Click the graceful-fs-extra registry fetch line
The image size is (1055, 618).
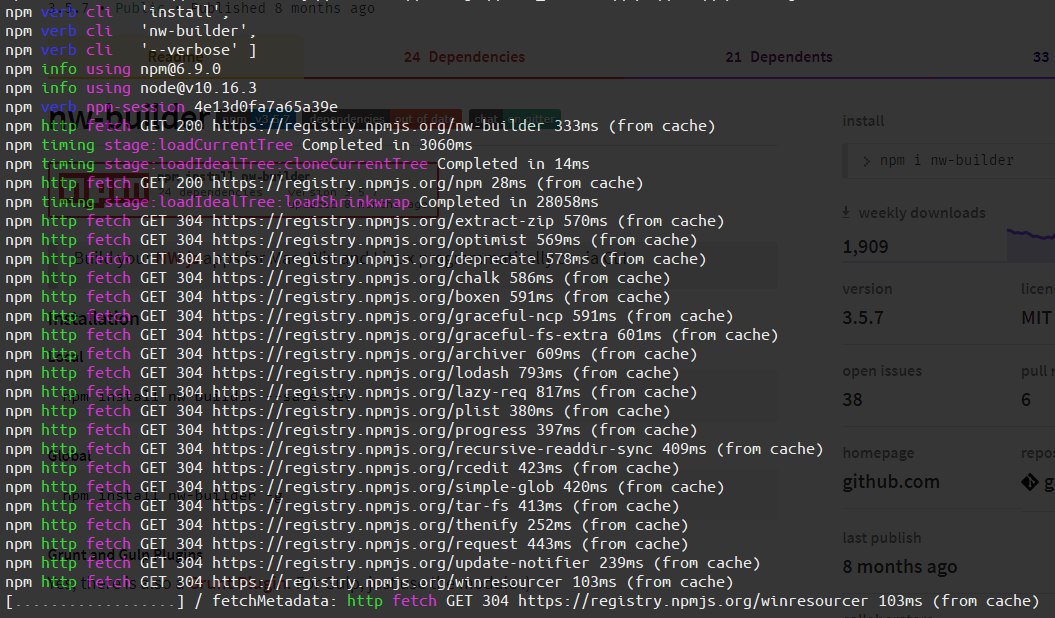point(392,335)
